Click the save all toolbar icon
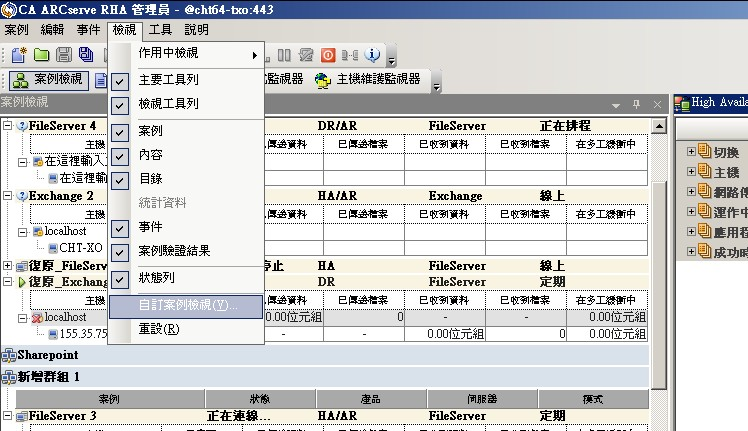 pyautogui.click(x=86, y=55)
